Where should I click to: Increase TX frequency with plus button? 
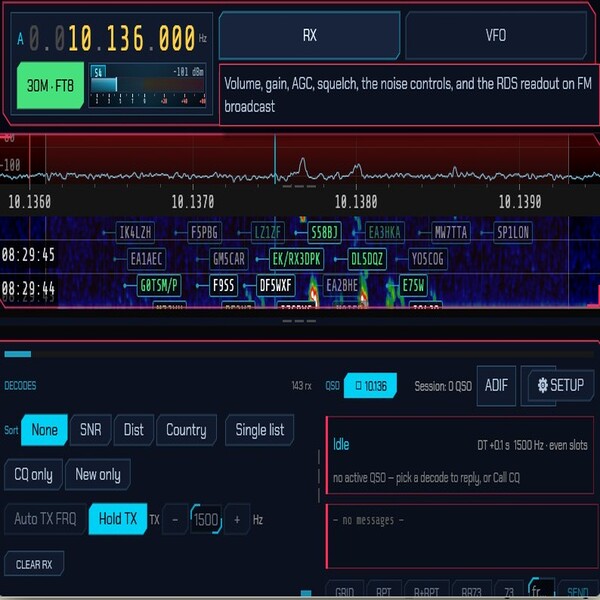[x=237, y=519]
